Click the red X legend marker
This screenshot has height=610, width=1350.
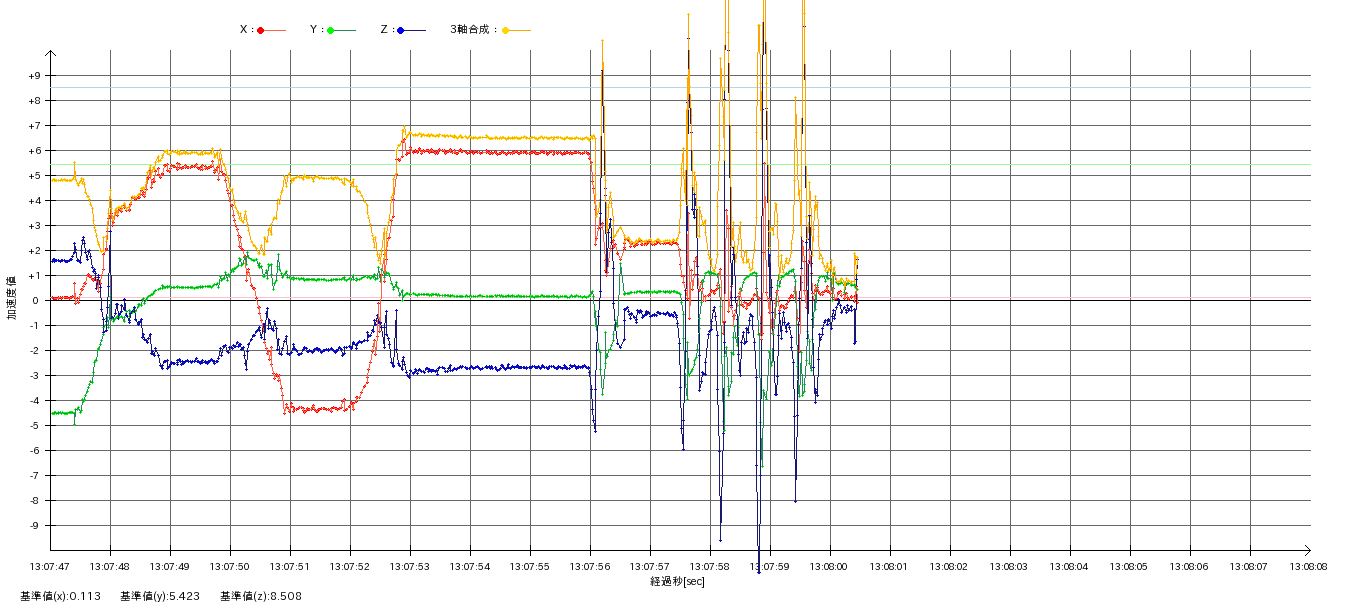point(261,30)
